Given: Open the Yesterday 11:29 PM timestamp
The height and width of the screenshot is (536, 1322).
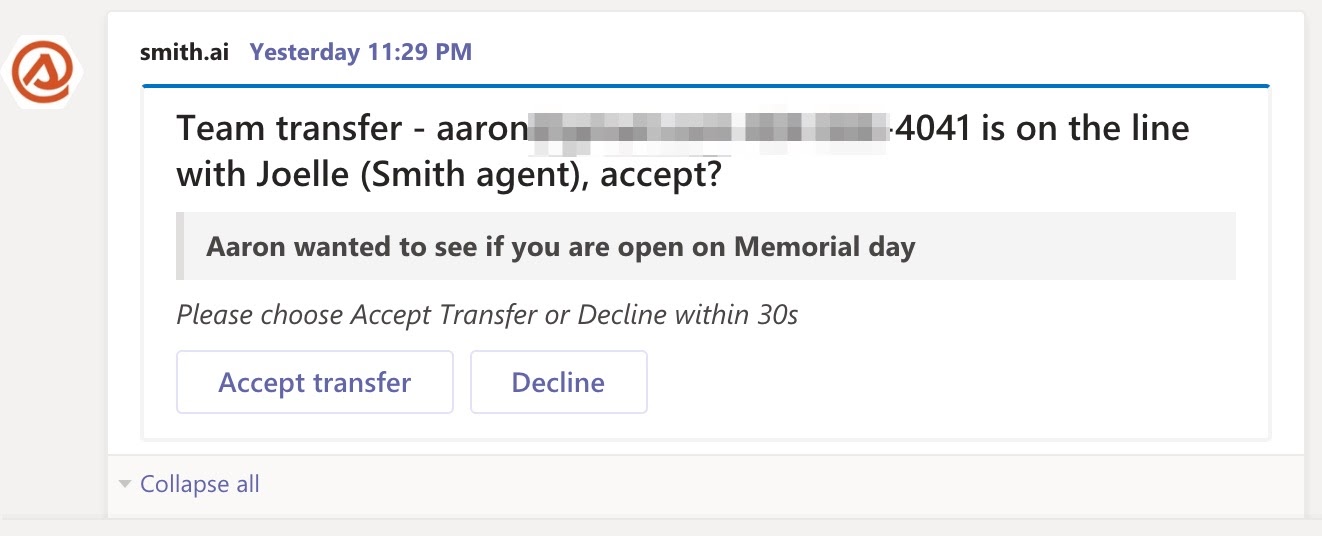Looking at the screenshot, I should point(360,52).
